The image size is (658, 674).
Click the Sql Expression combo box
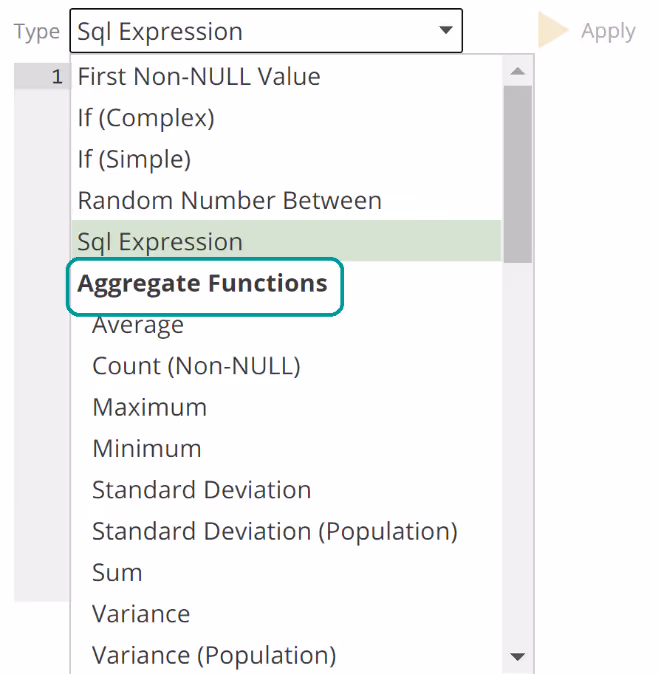250,31
